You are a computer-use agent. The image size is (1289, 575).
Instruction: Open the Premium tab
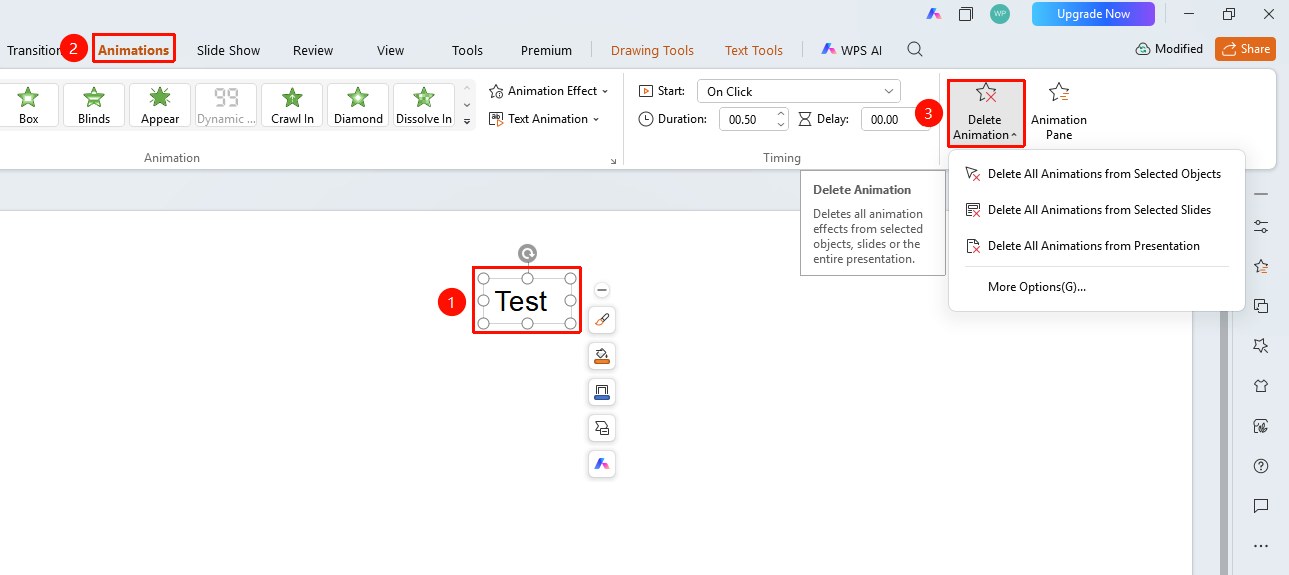546,50
